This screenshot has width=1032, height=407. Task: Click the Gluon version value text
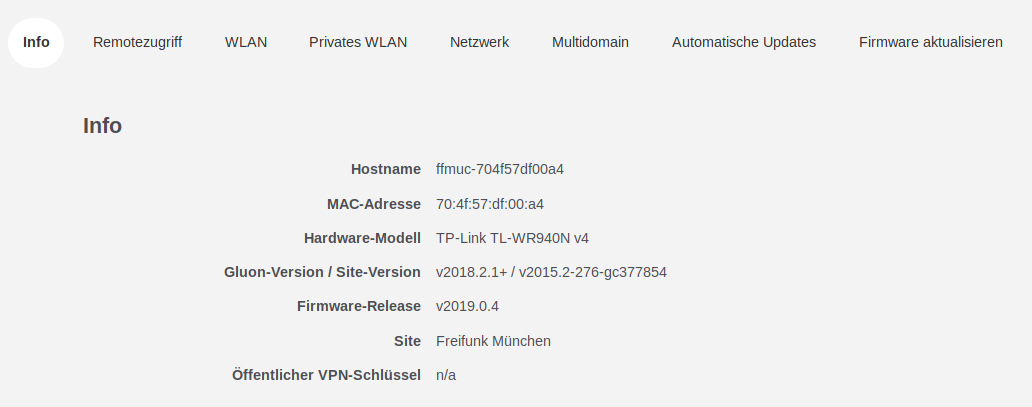click(551, 272)
